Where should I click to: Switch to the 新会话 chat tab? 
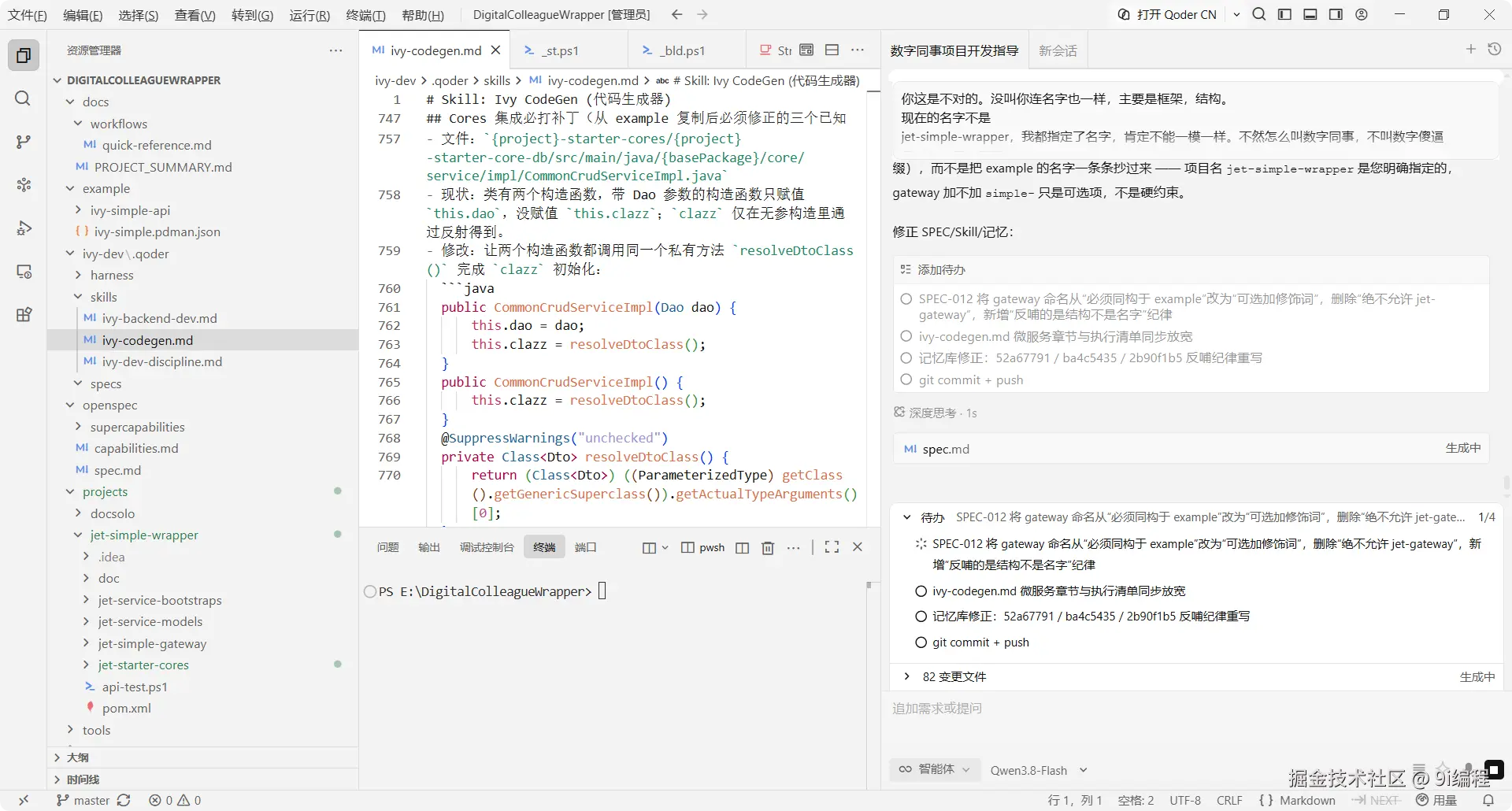click(x=1058, y=50)
